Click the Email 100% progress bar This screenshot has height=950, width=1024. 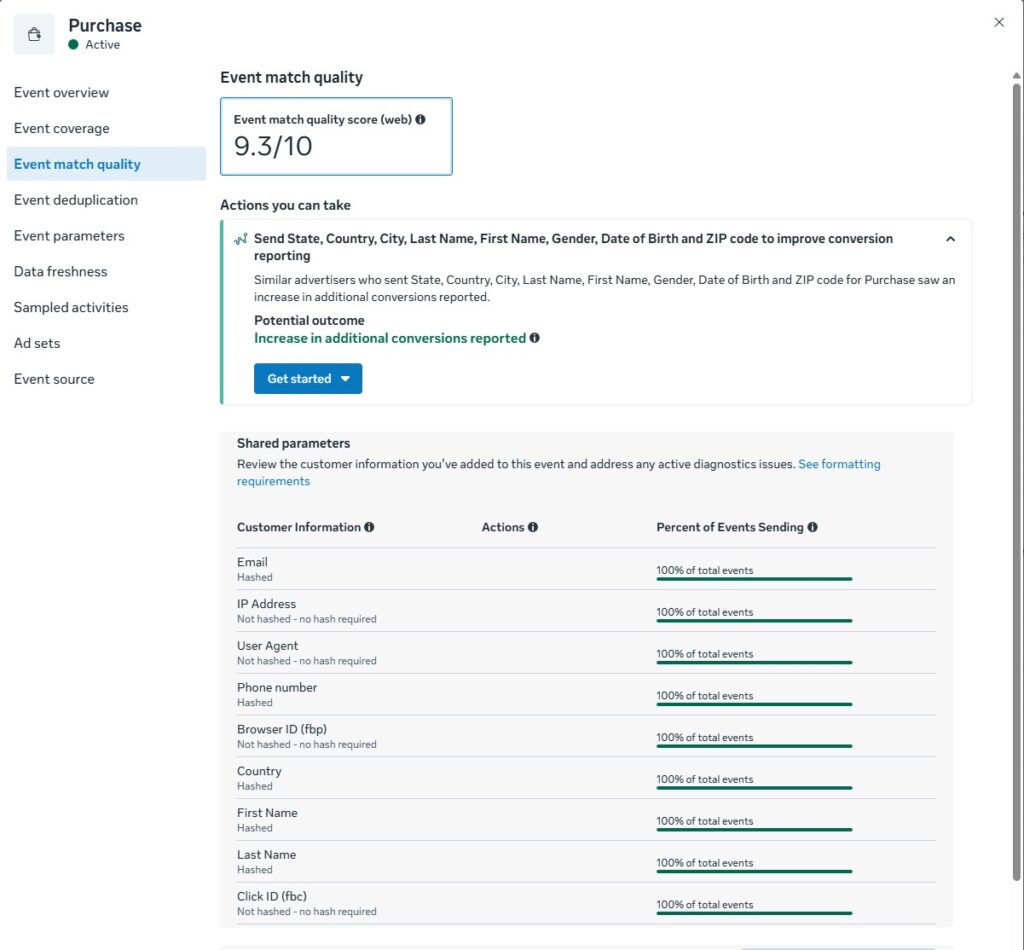click(754, 578)
